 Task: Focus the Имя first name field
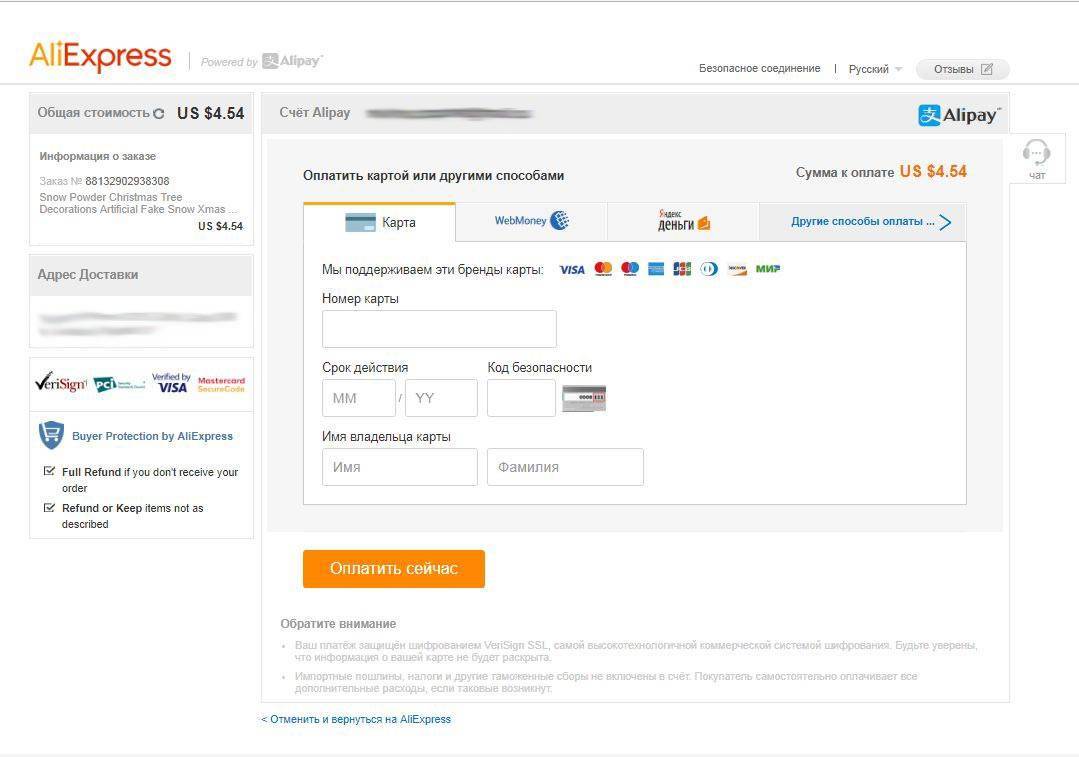coord(400,467)
